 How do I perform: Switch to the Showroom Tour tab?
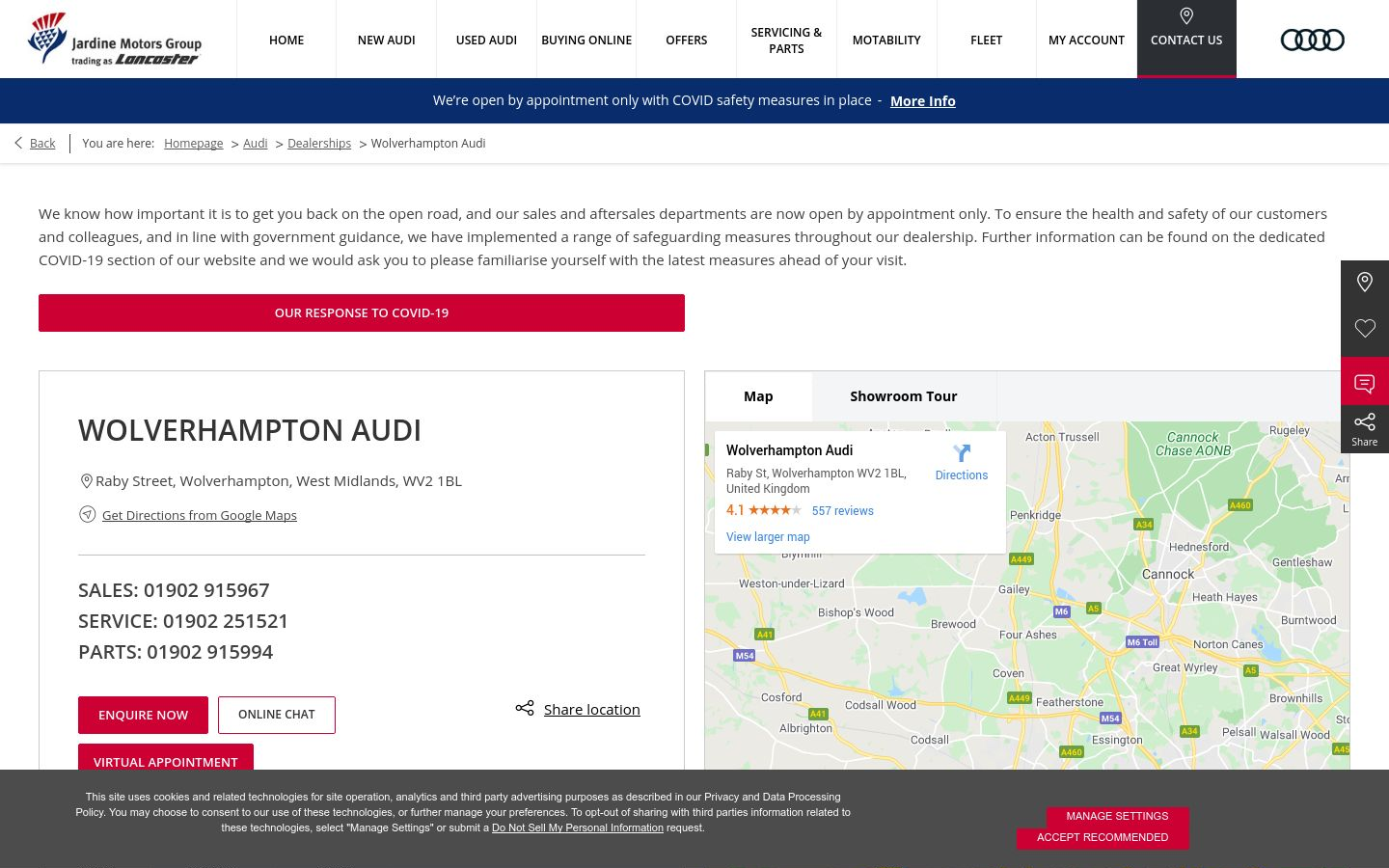click(x=904, y=396)
